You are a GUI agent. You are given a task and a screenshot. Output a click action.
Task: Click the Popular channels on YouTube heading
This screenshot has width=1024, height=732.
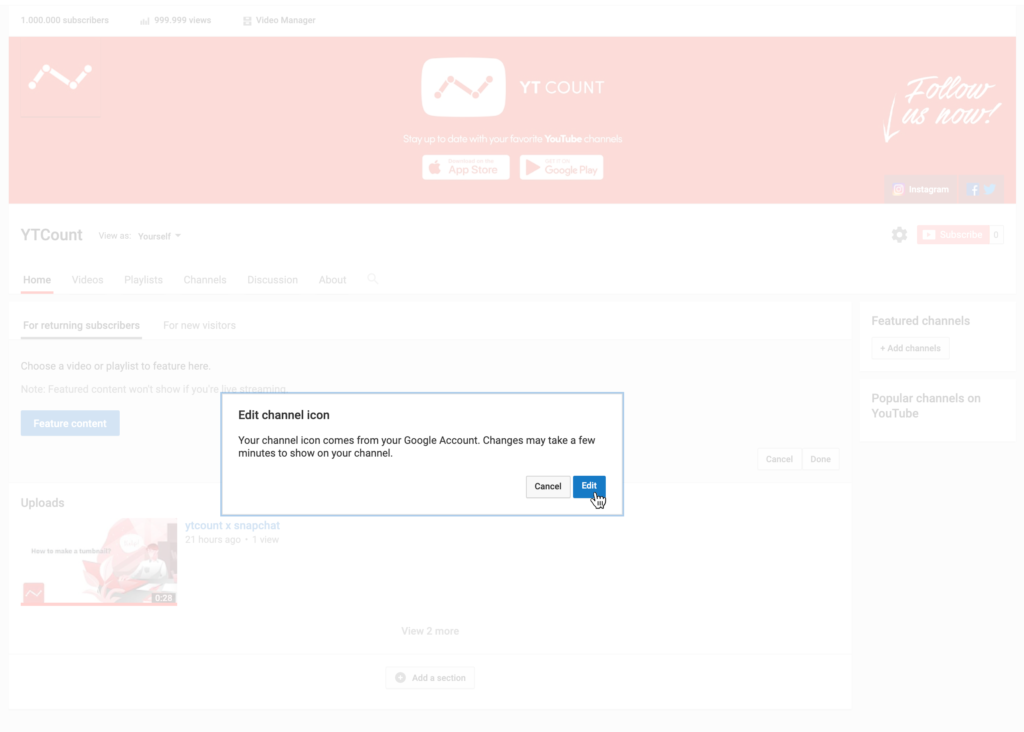926,406
